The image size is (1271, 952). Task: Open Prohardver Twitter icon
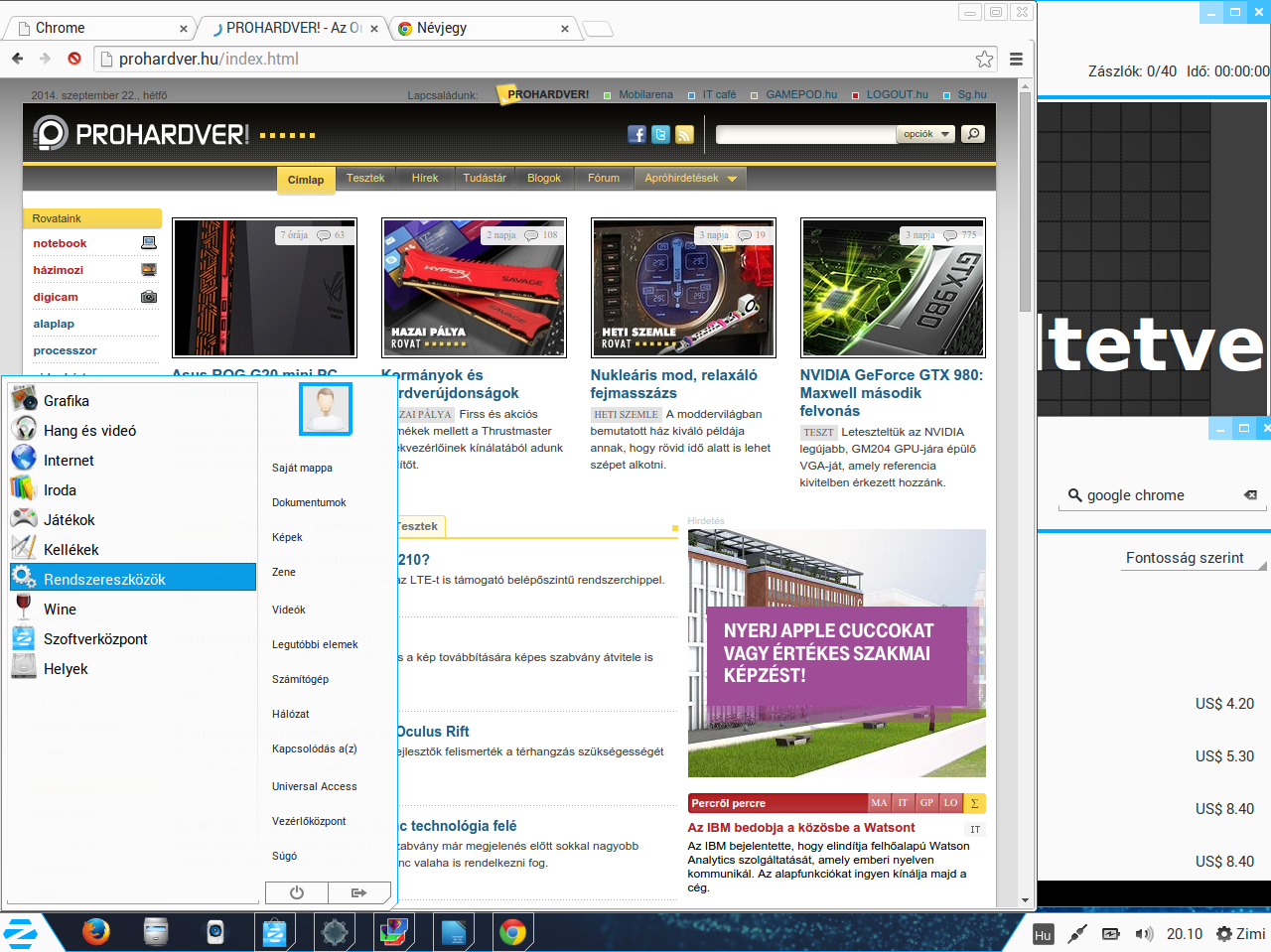[660, 134]
